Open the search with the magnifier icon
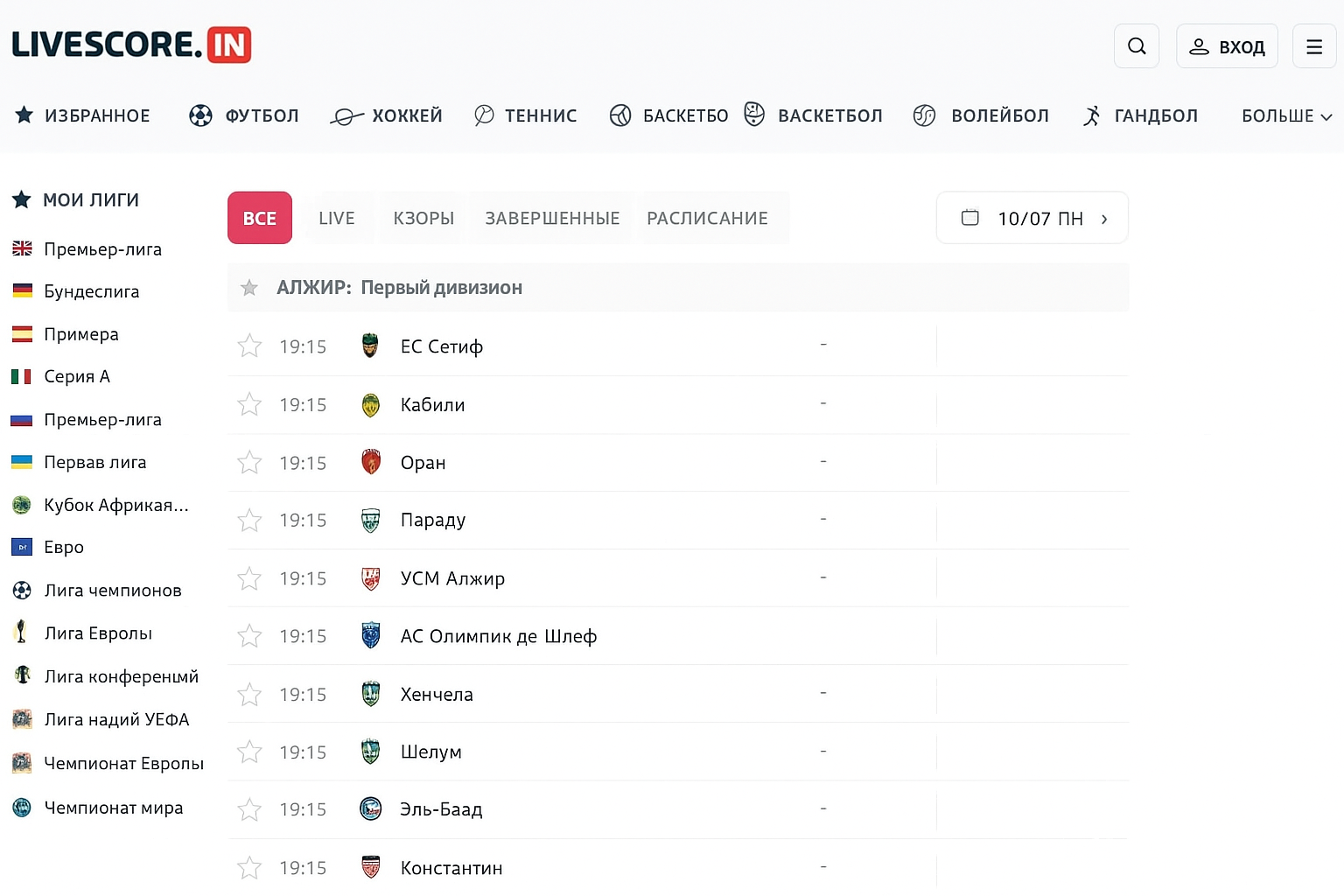This screenshot has width=1344, height=896. coord(1136,45)
